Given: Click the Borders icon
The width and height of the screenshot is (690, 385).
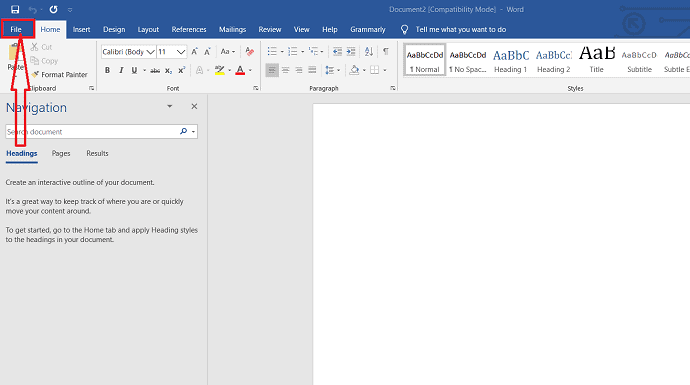Looking at the screenshot, I should 374,70.
